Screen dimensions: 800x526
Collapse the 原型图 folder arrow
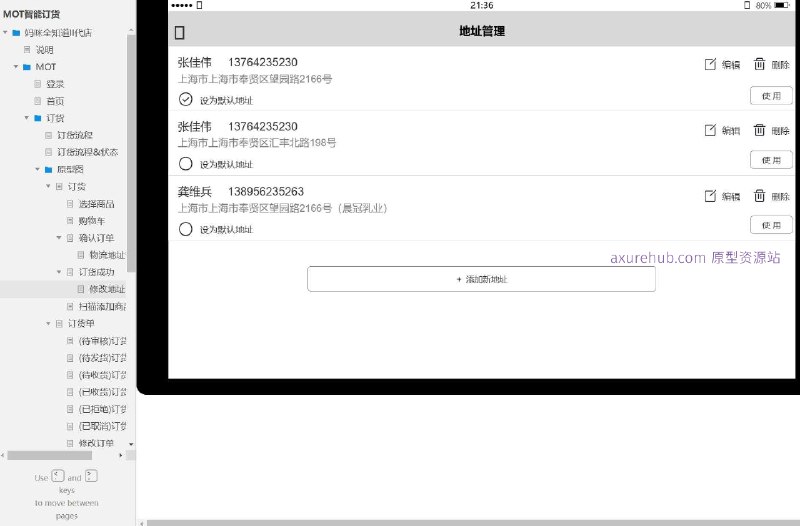(37, 169)
